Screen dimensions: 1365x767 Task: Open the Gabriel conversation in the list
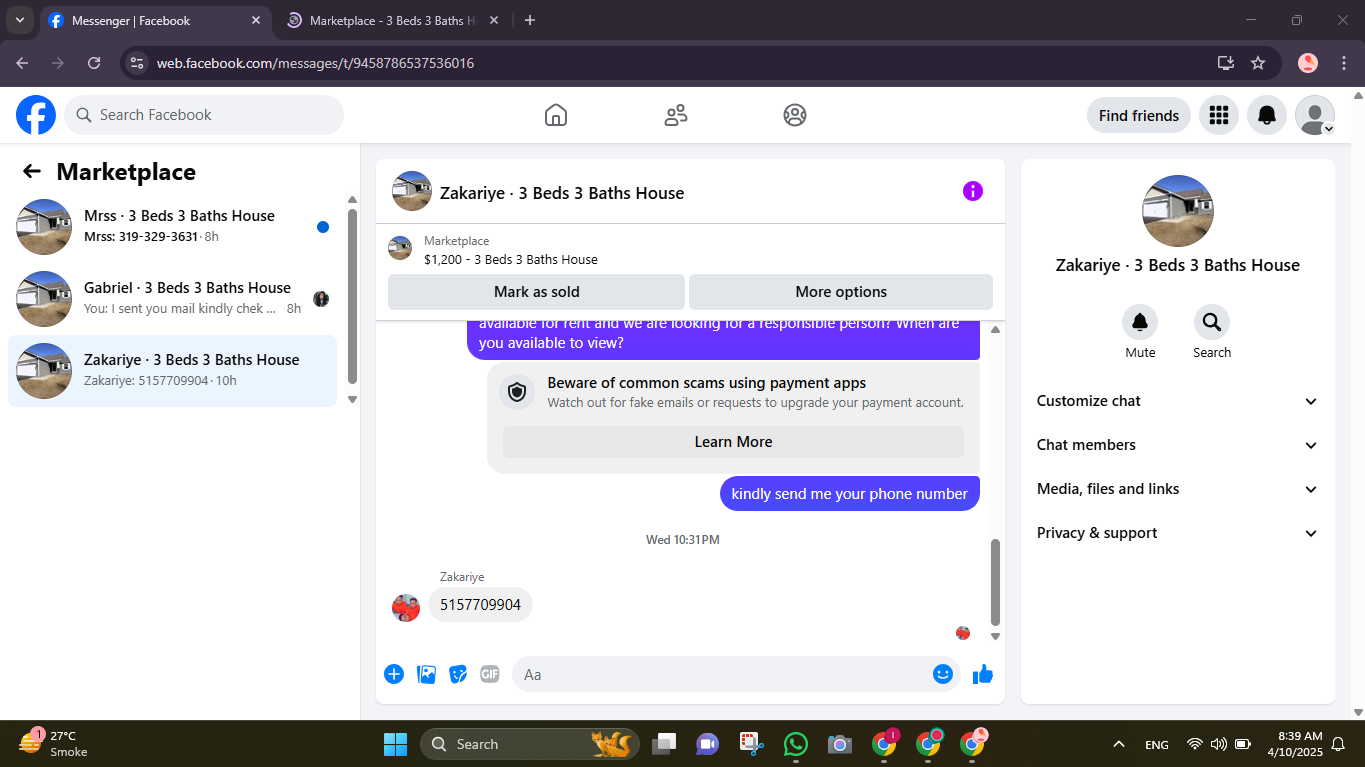(172, 299)
